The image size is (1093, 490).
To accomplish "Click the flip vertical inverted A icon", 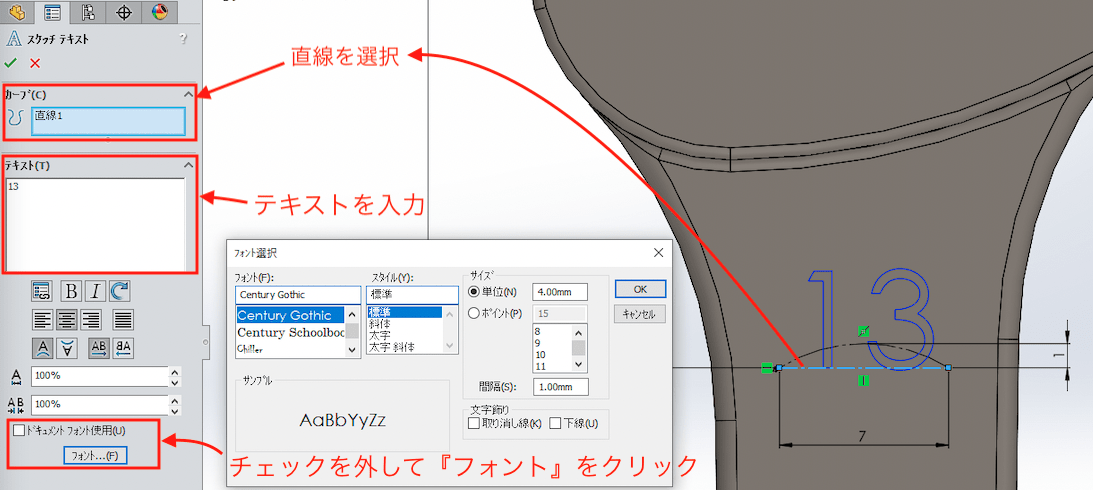I will pyautogui.click(x=68, y=347).
